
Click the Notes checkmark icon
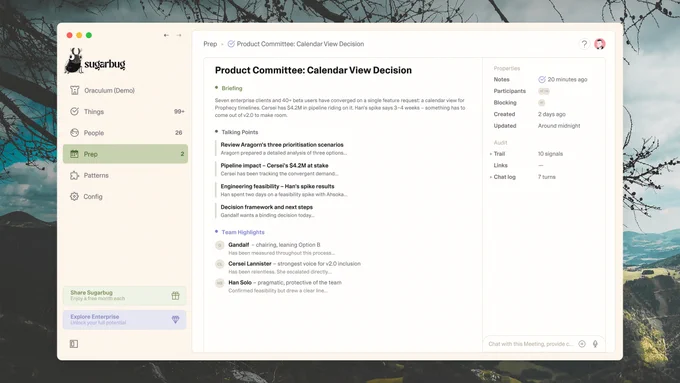pyautogui.click(x=542, y=79)
